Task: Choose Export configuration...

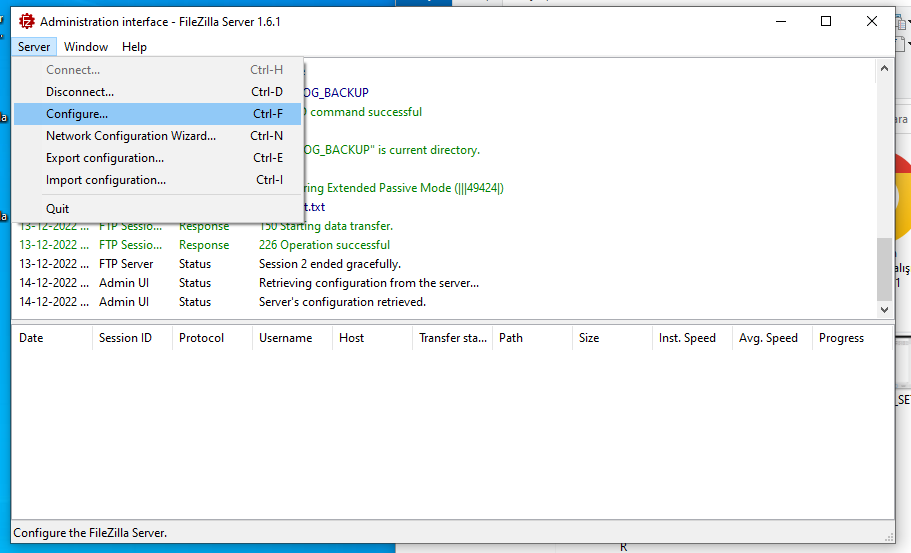Action: pos(157,158)
